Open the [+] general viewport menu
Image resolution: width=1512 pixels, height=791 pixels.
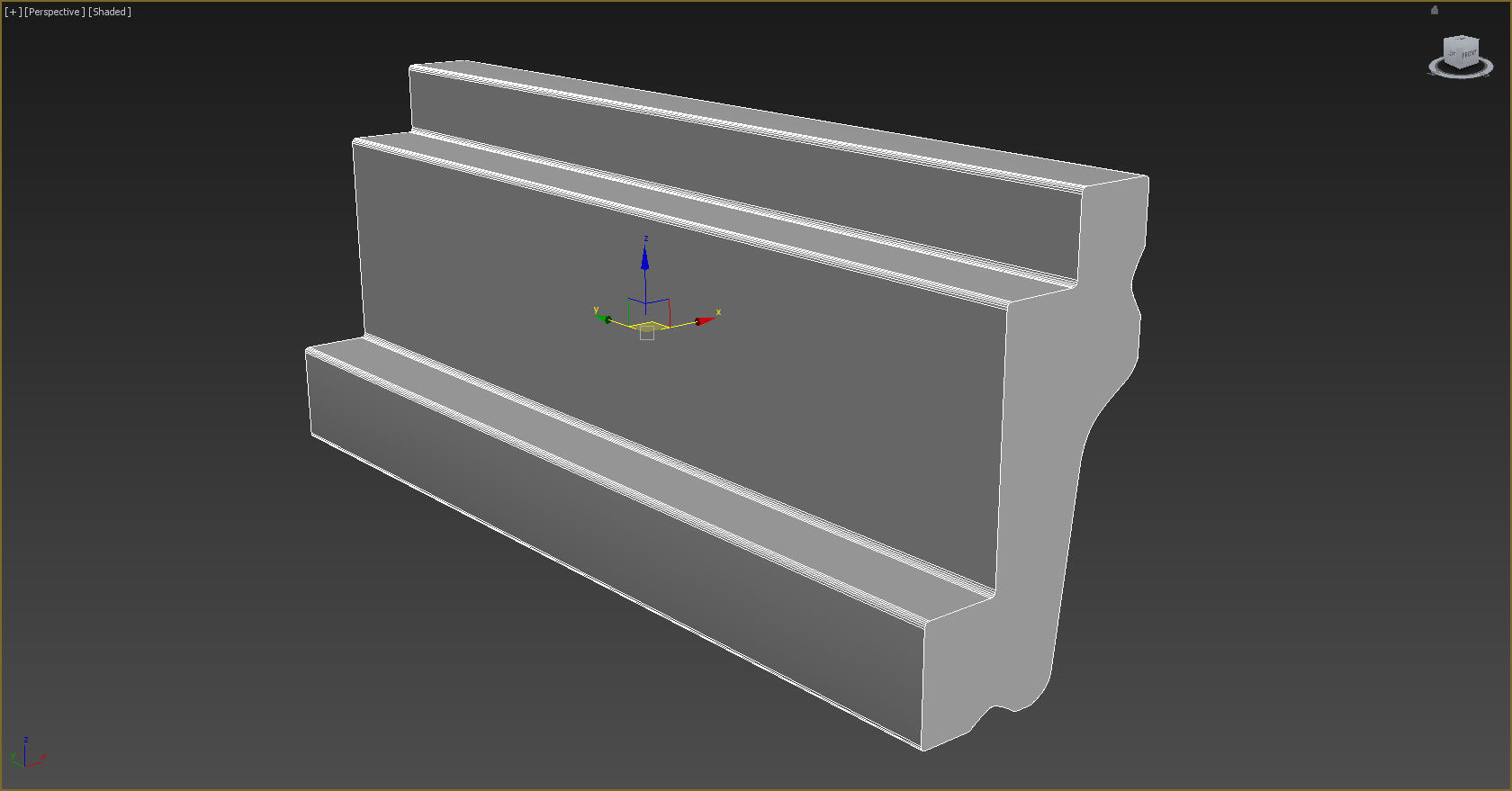click(x=13, y=12)
